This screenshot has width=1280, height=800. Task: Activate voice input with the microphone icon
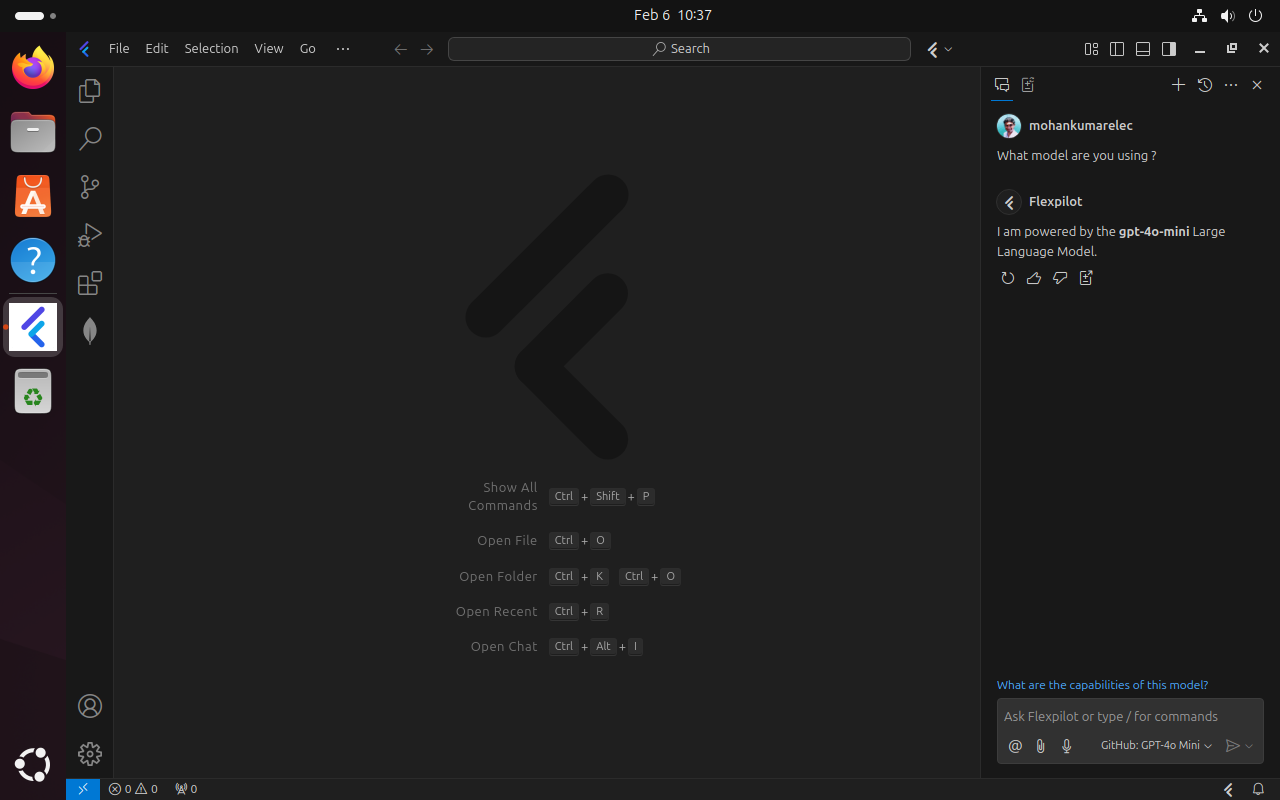click(1066, 746)
